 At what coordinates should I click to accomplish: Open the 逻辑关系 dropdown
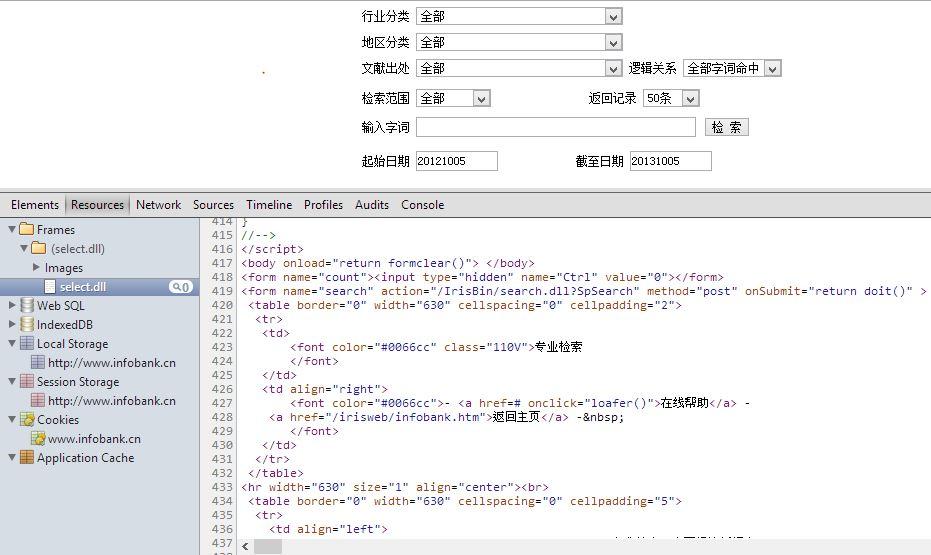[732, 69]
